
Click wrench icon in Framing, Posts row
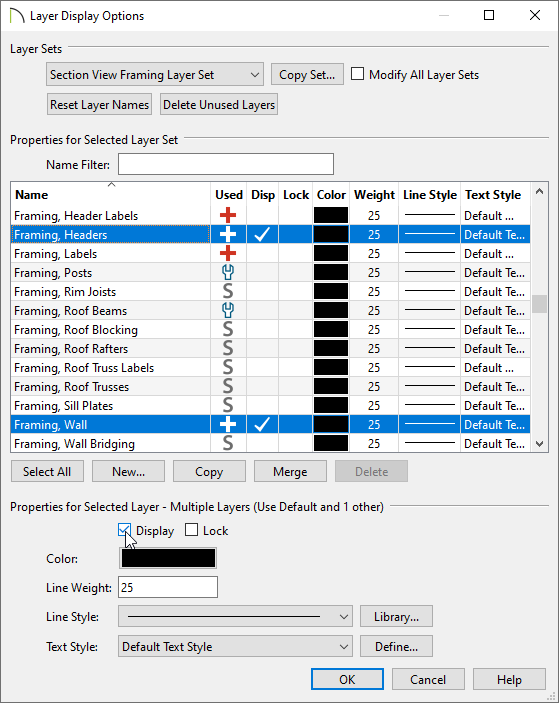pyautogui.click(x=228, y=273)
